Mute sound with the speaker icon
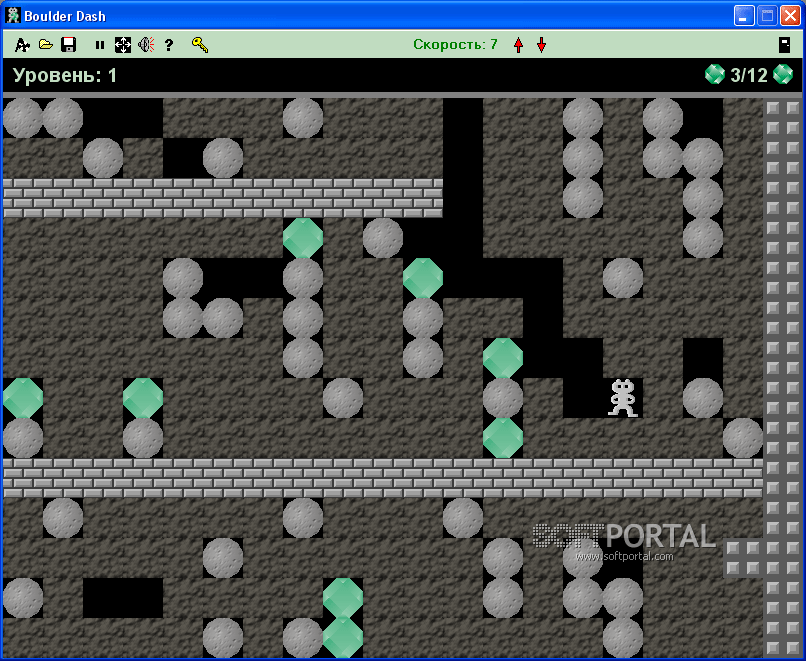The image size is (806, 661). coord(146,45)
